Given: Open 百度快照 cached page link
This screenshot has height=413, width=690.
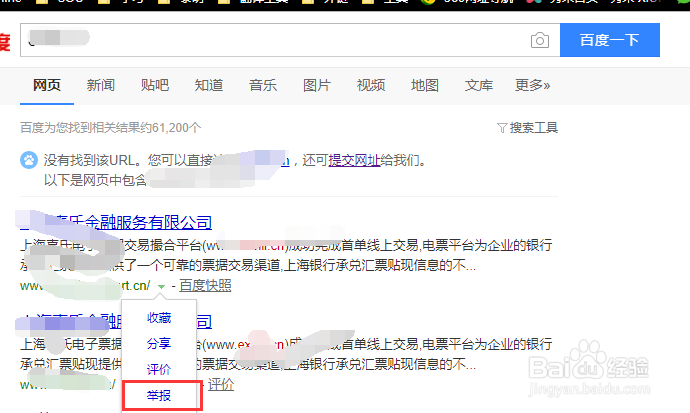Looking at the screenshot, I should [205, 286].
